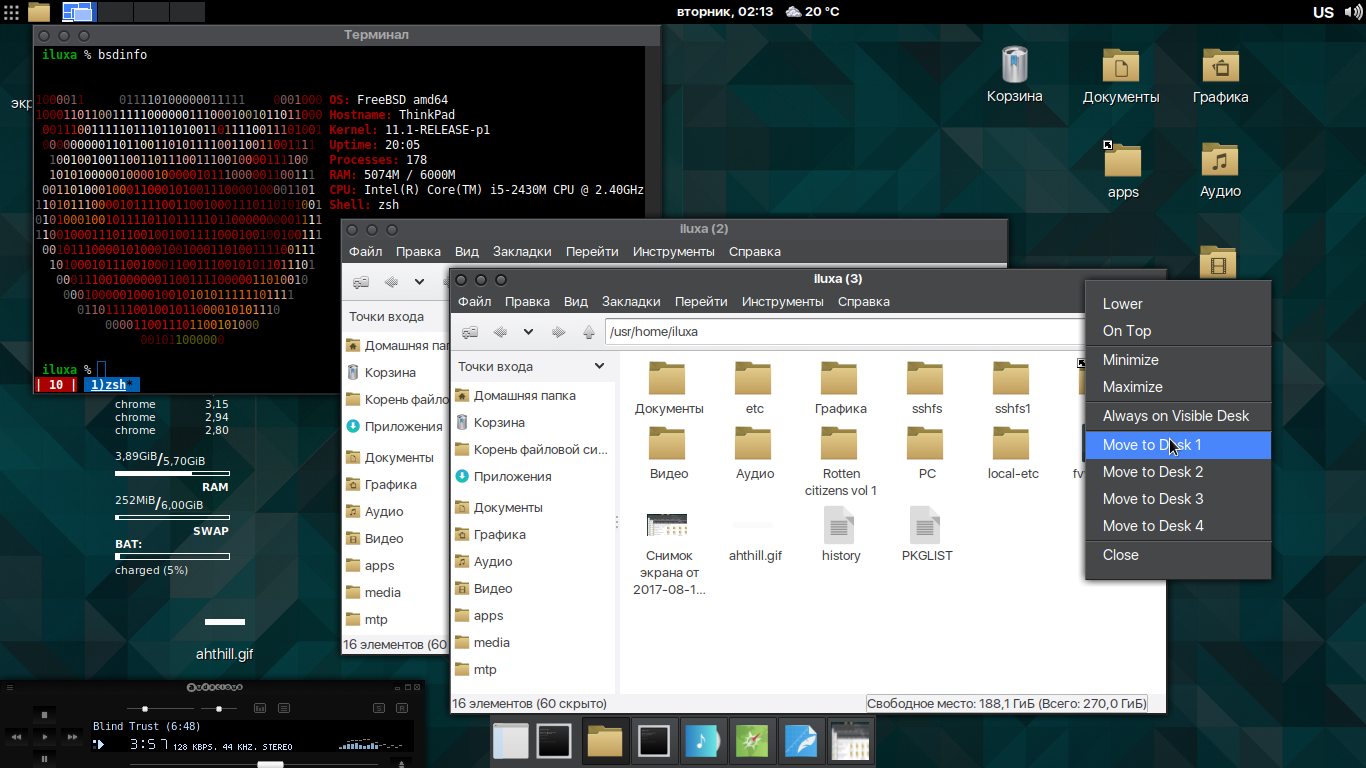
Task: Toggle the equalizer button in Audacious
Action: point(260,708)
